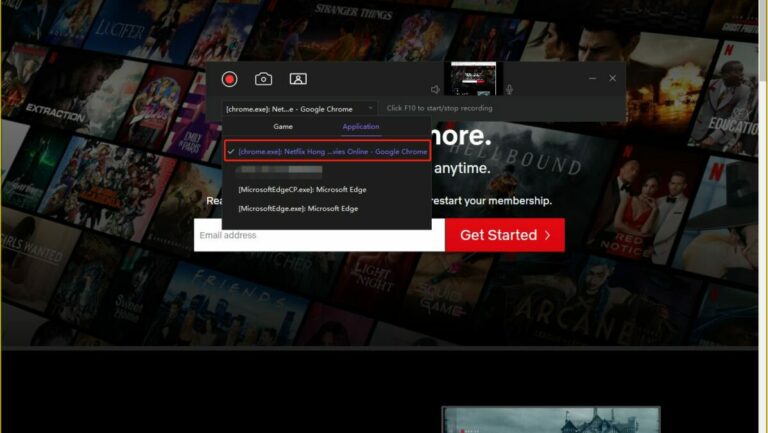Take a screenshot with the camera icon

pyautogui.click(x=263, y=79)
